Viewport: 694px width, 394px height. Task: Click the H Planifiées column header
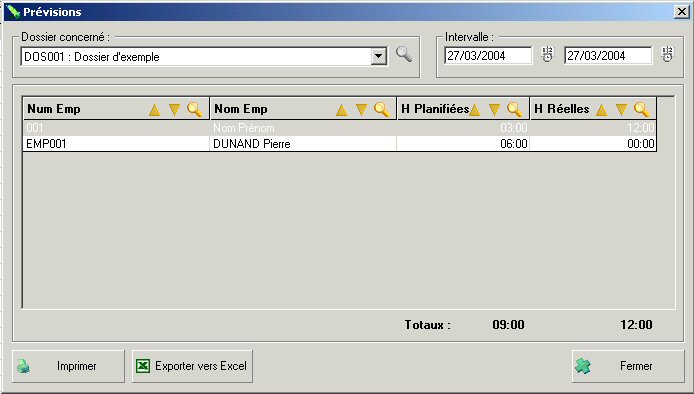pyautogui.click(x=463, y=109)
